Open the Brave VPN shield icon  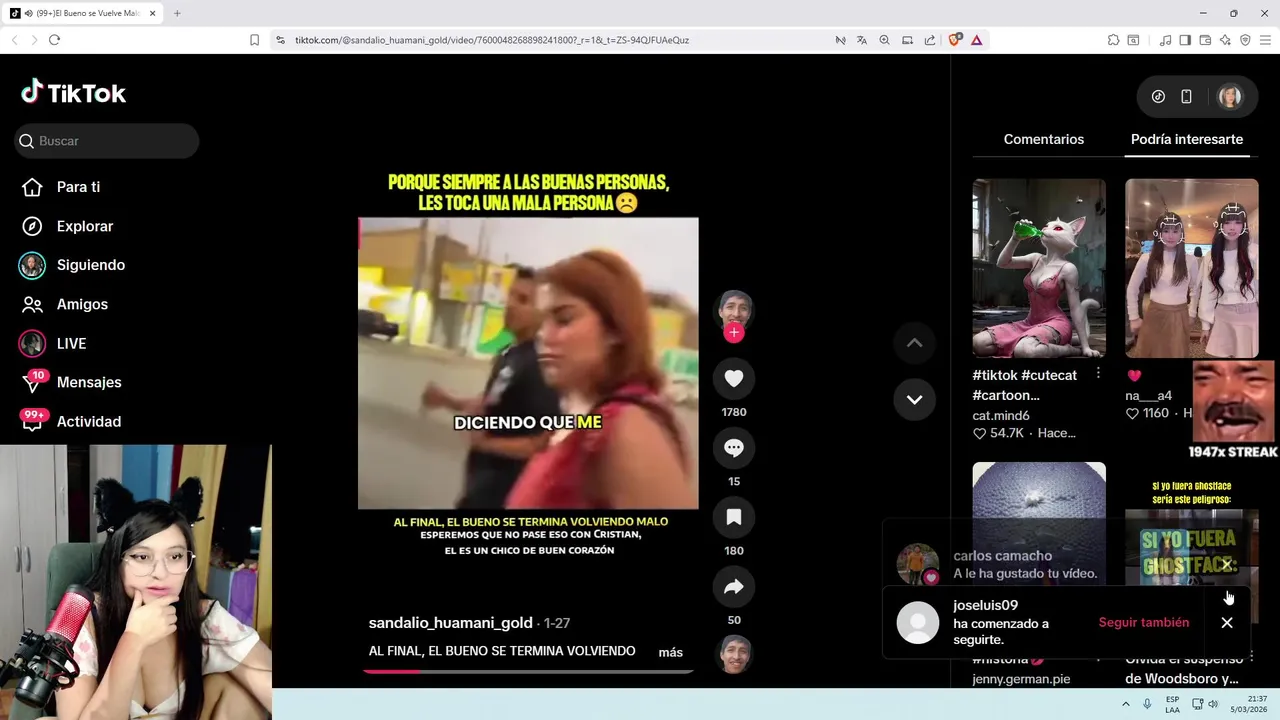1245,40
